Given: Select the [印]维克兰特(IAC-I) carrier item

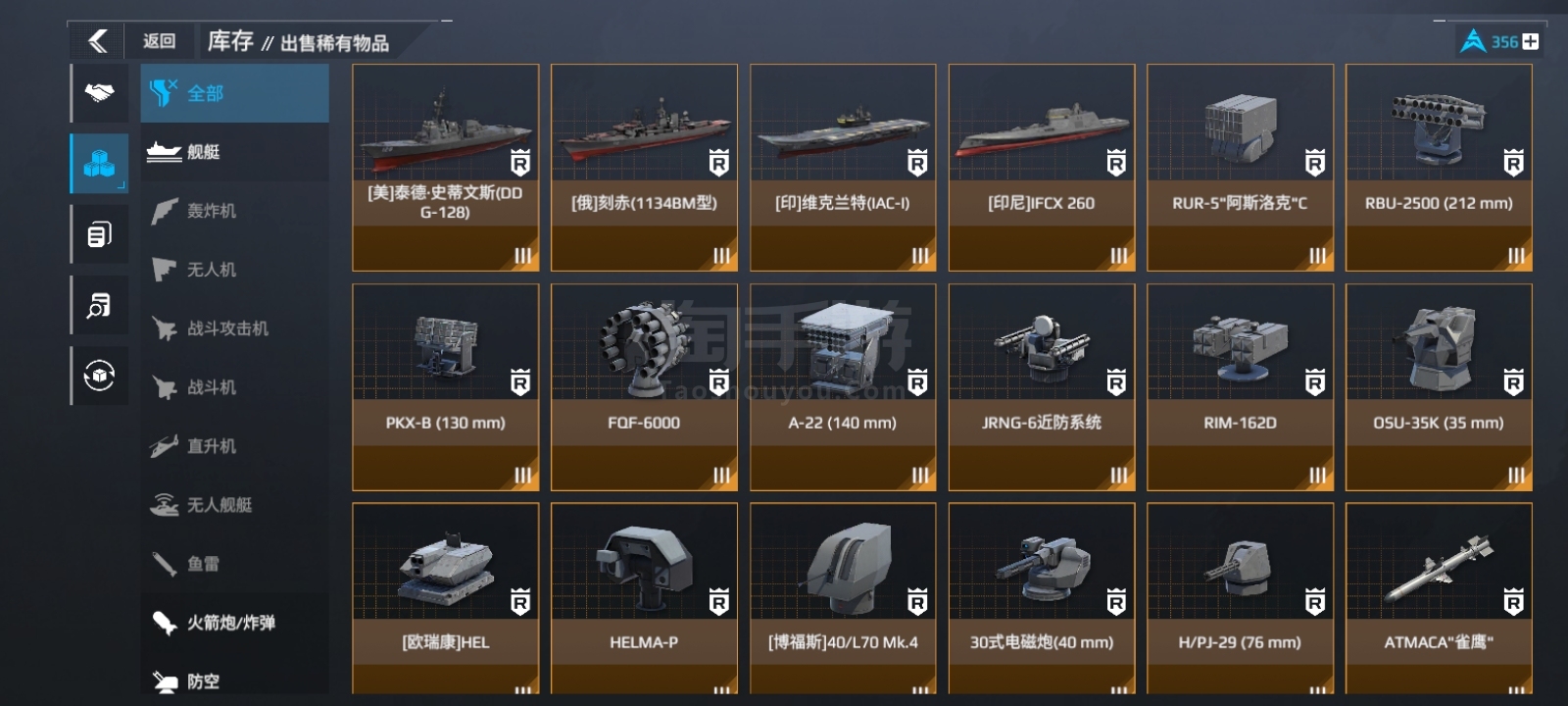Looking at the screenshot, I should click(x=843, y=168).
